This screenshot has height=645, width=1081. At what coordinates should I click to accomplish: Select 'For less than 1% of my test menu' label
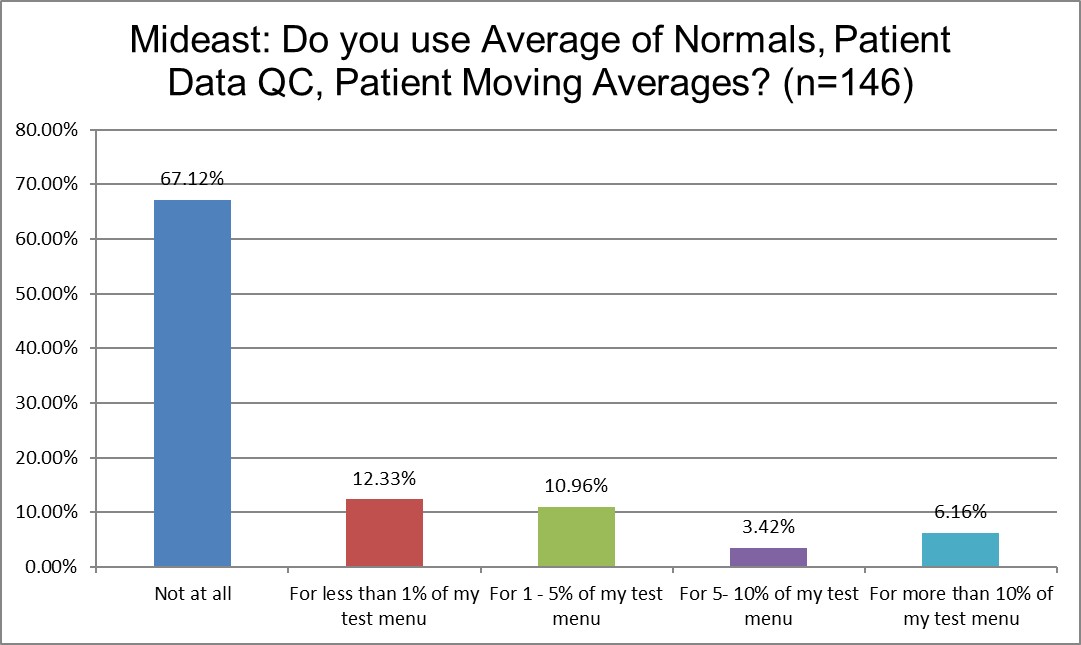click(385, 606)
